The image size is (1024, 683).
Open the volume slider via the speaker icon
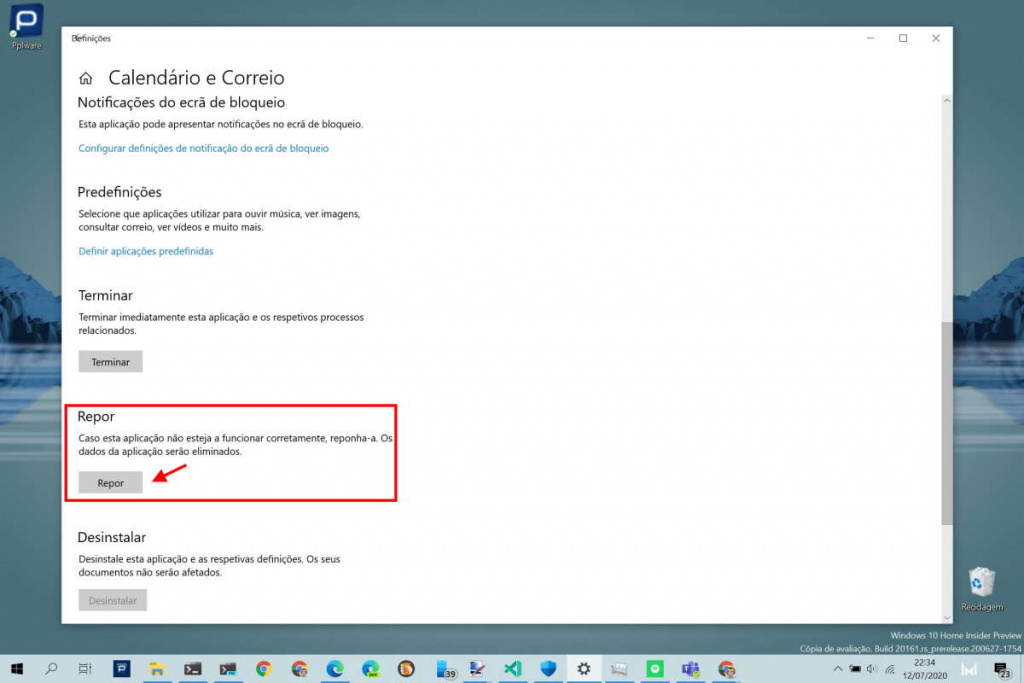(870, 669)
